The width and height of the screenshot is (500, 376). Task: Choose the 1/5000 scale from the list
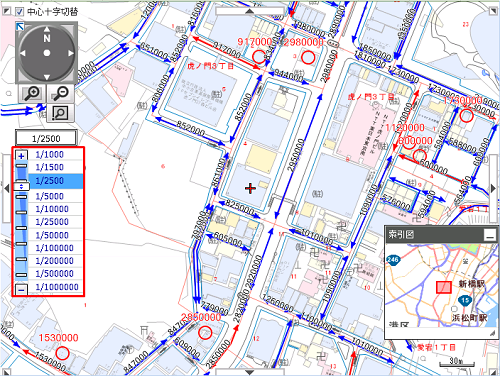[49, 196]
